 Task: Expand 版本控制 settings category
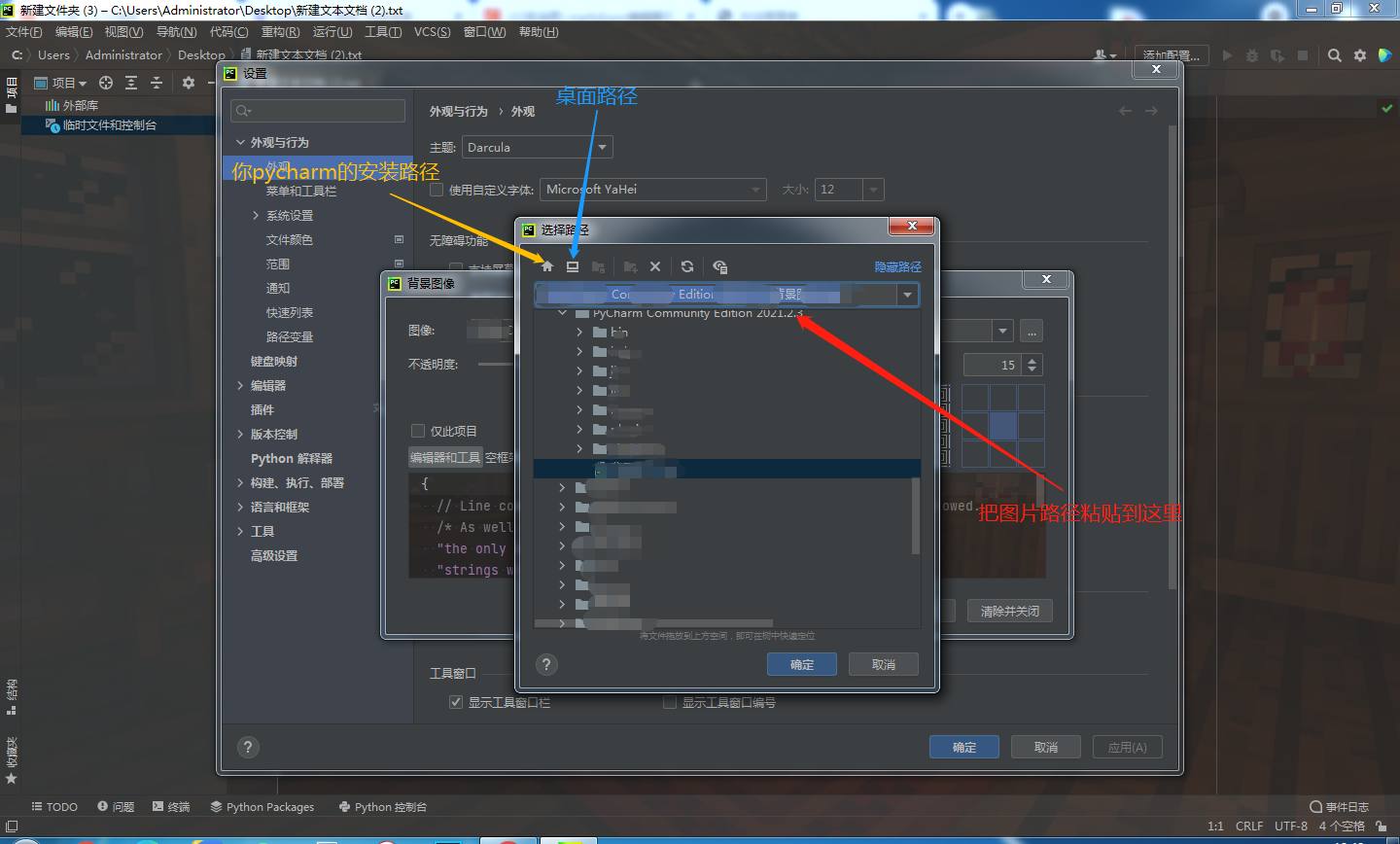(240, 435)
